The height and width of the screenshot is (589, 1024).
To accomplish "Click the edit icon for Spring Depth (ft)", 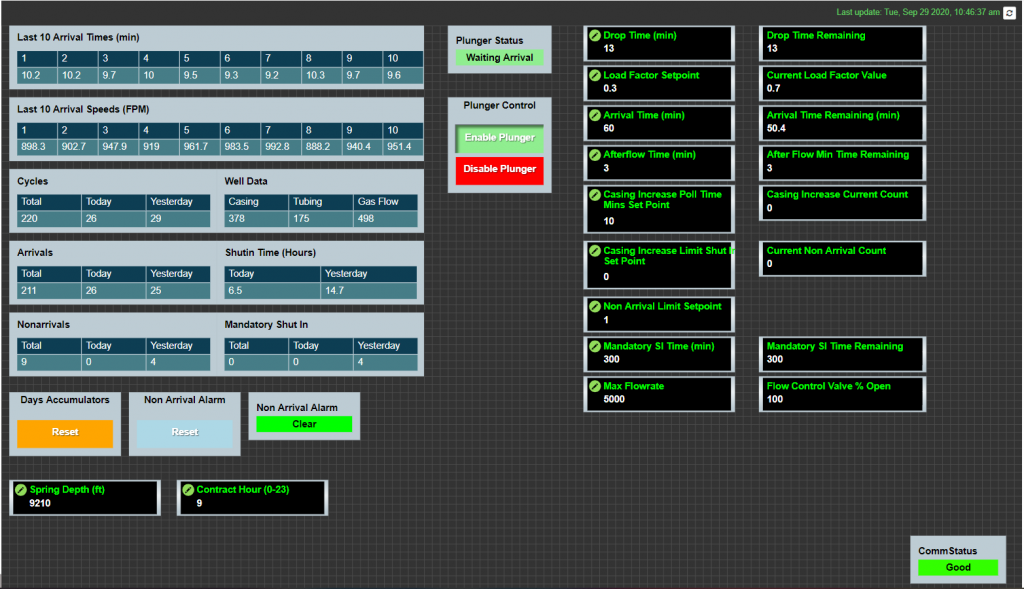I will 21,490.
